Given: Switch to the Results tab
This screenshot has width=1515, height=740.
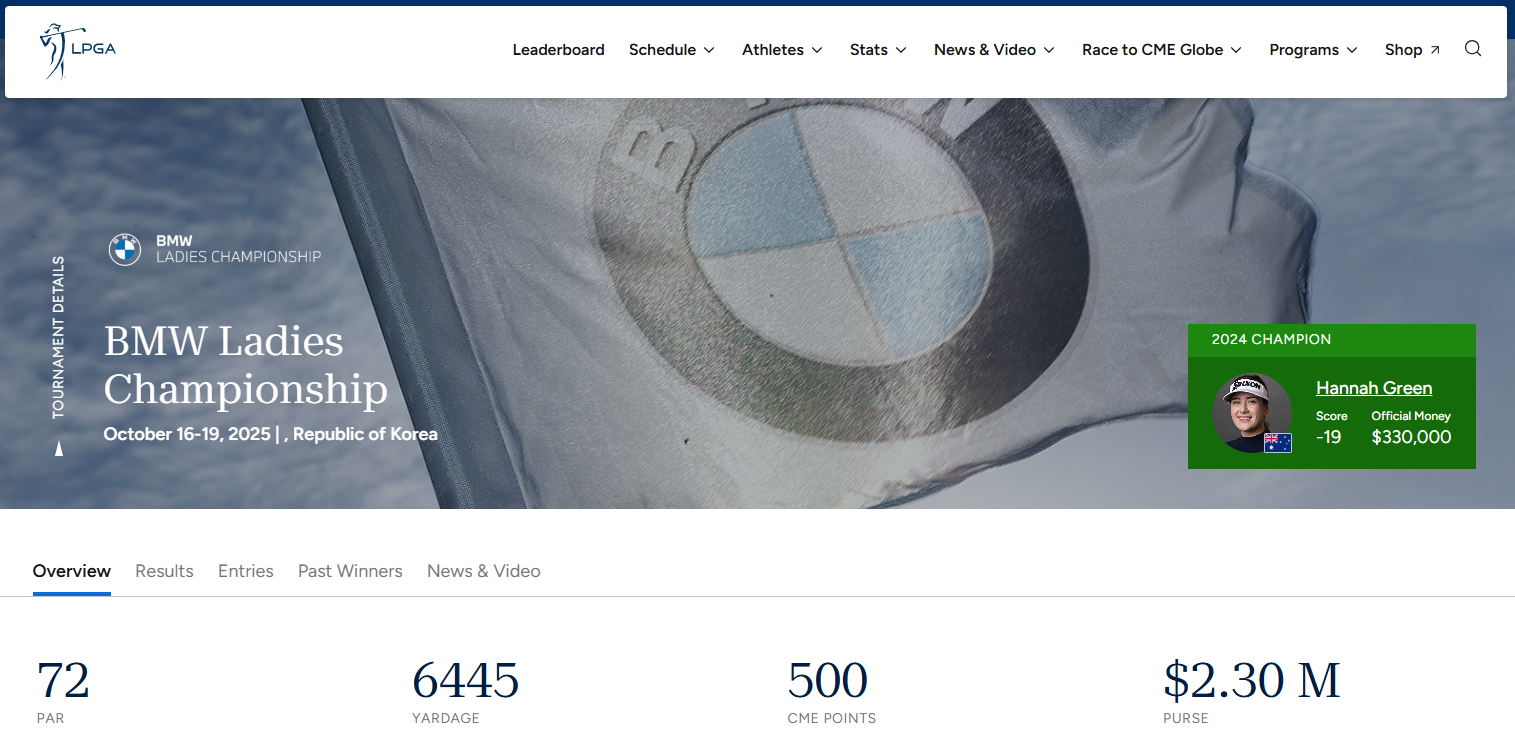Looking at the screenshot, I should (164, 571).
